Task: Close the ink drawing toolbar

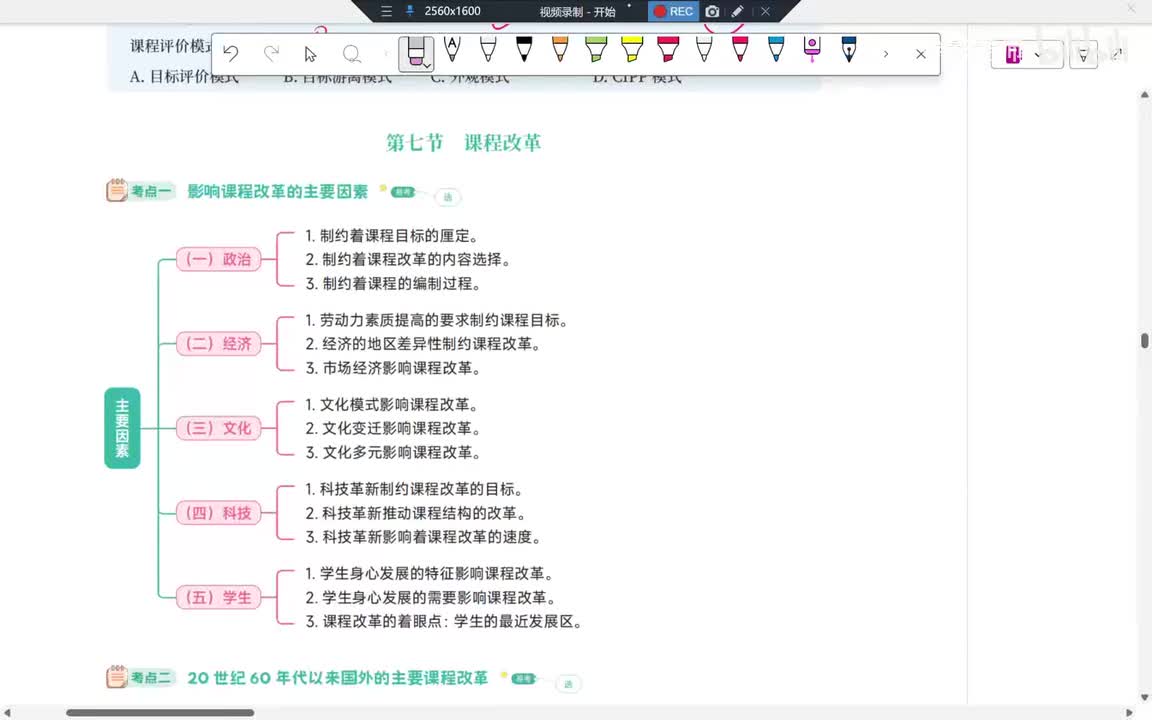Action: [921, 54]
